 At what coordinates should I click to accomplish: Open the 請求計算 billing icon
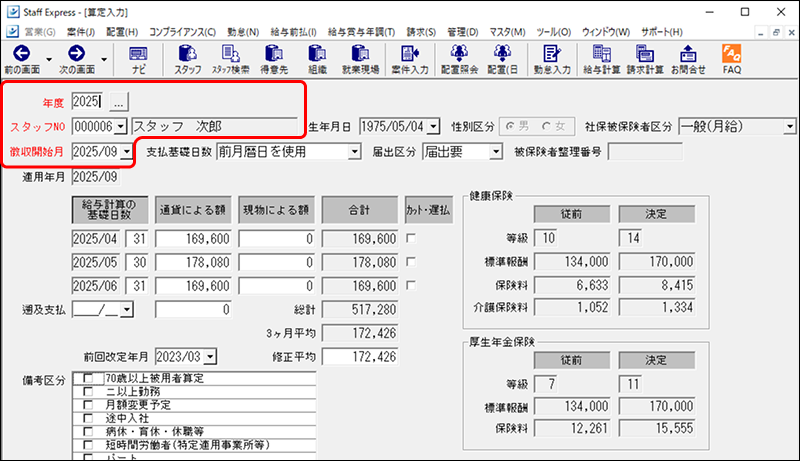[645, 54]
